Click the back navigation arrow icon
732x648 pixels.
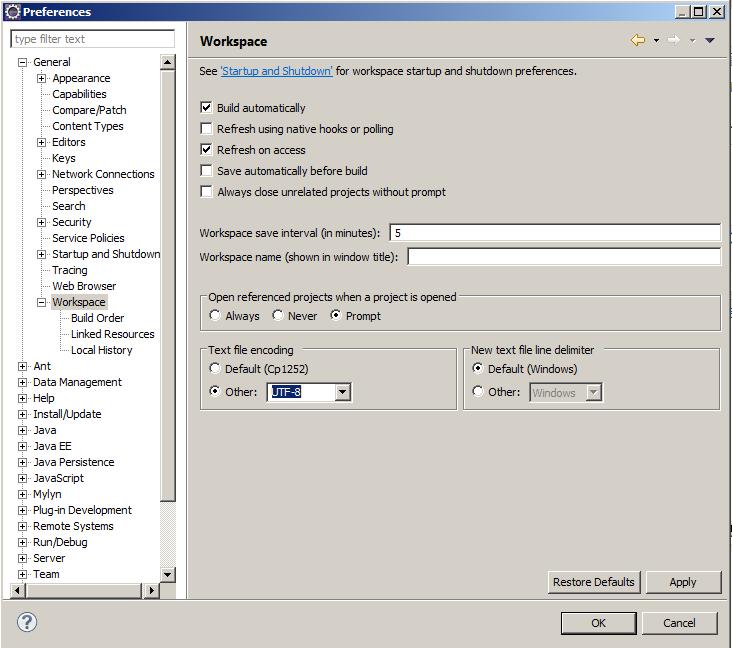click(637, 41)
